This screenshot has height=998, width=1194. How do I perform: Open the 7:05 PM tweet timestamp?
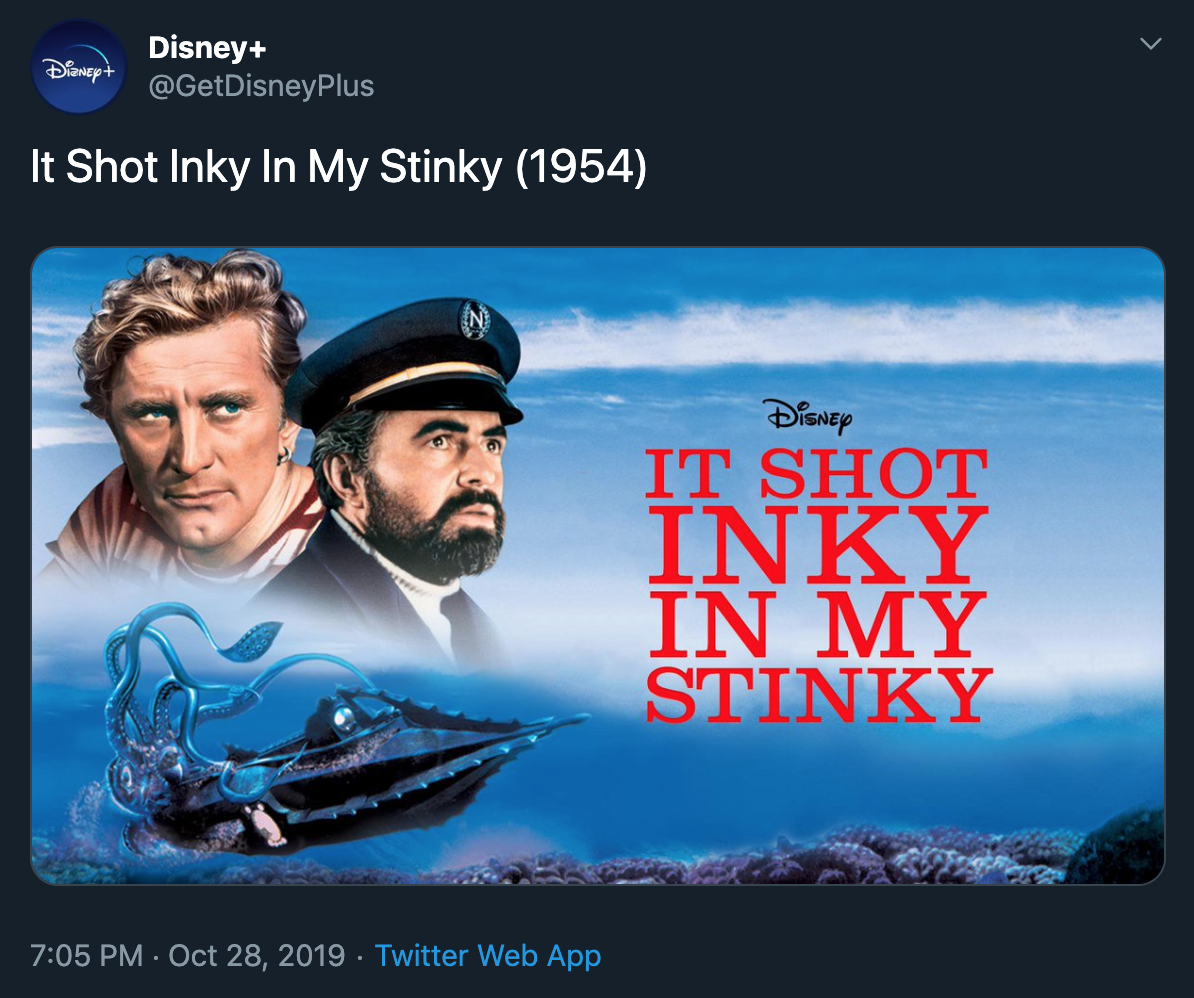click(x=87, y=956)
